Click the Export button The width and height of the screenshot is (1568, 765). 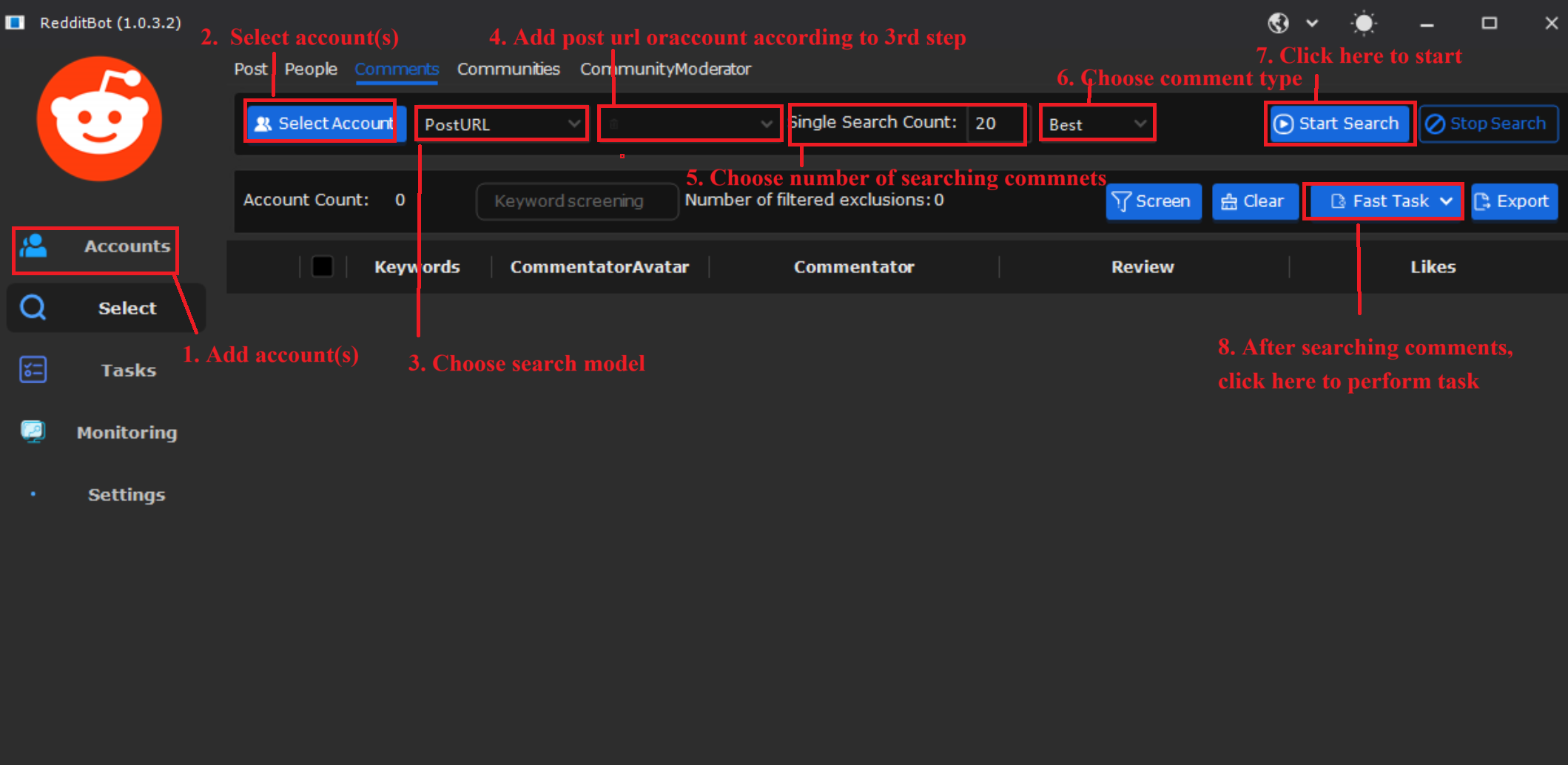pos(1514,201)
